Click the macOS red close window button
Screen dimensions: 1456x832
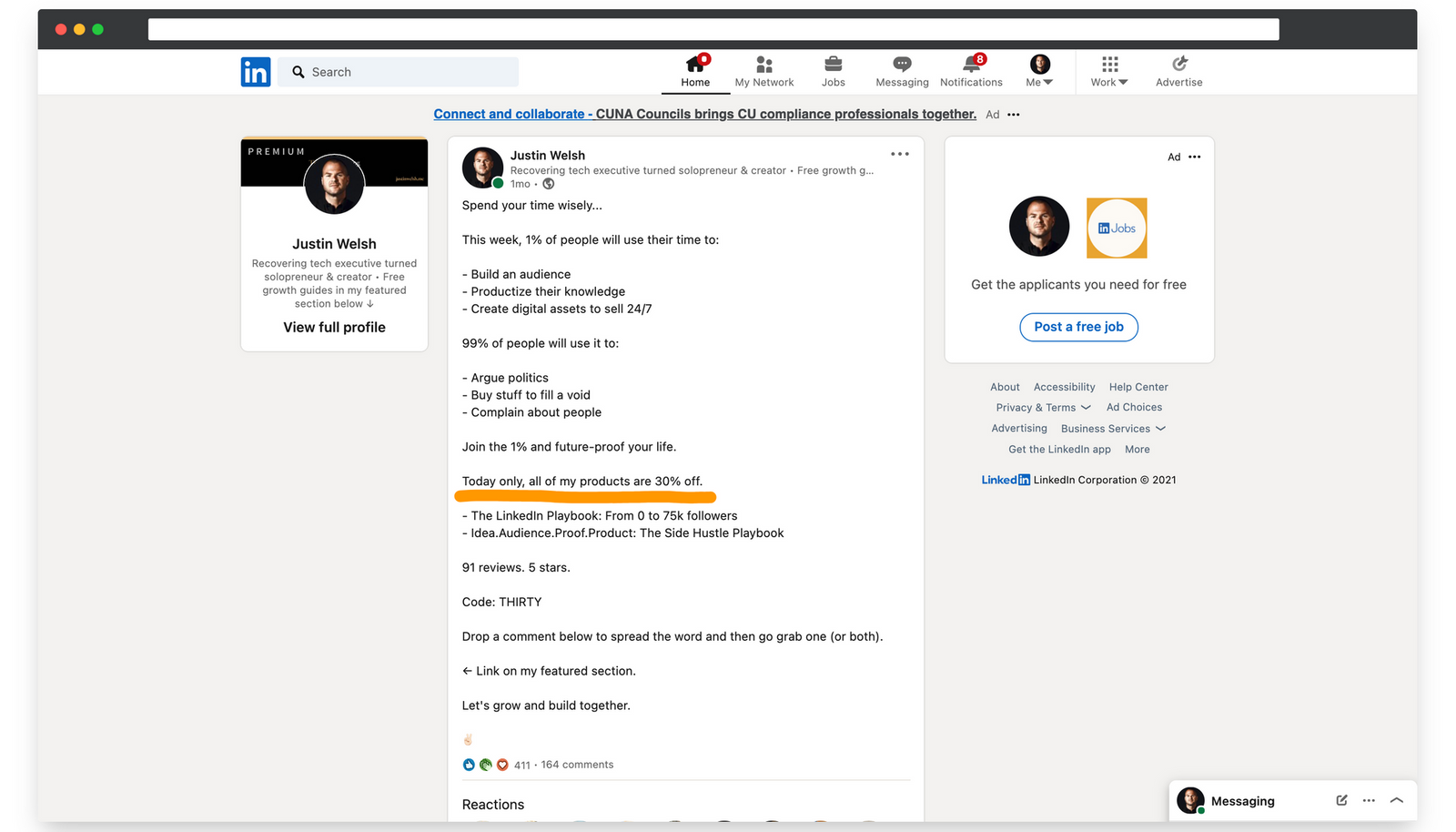click(61, 29)
